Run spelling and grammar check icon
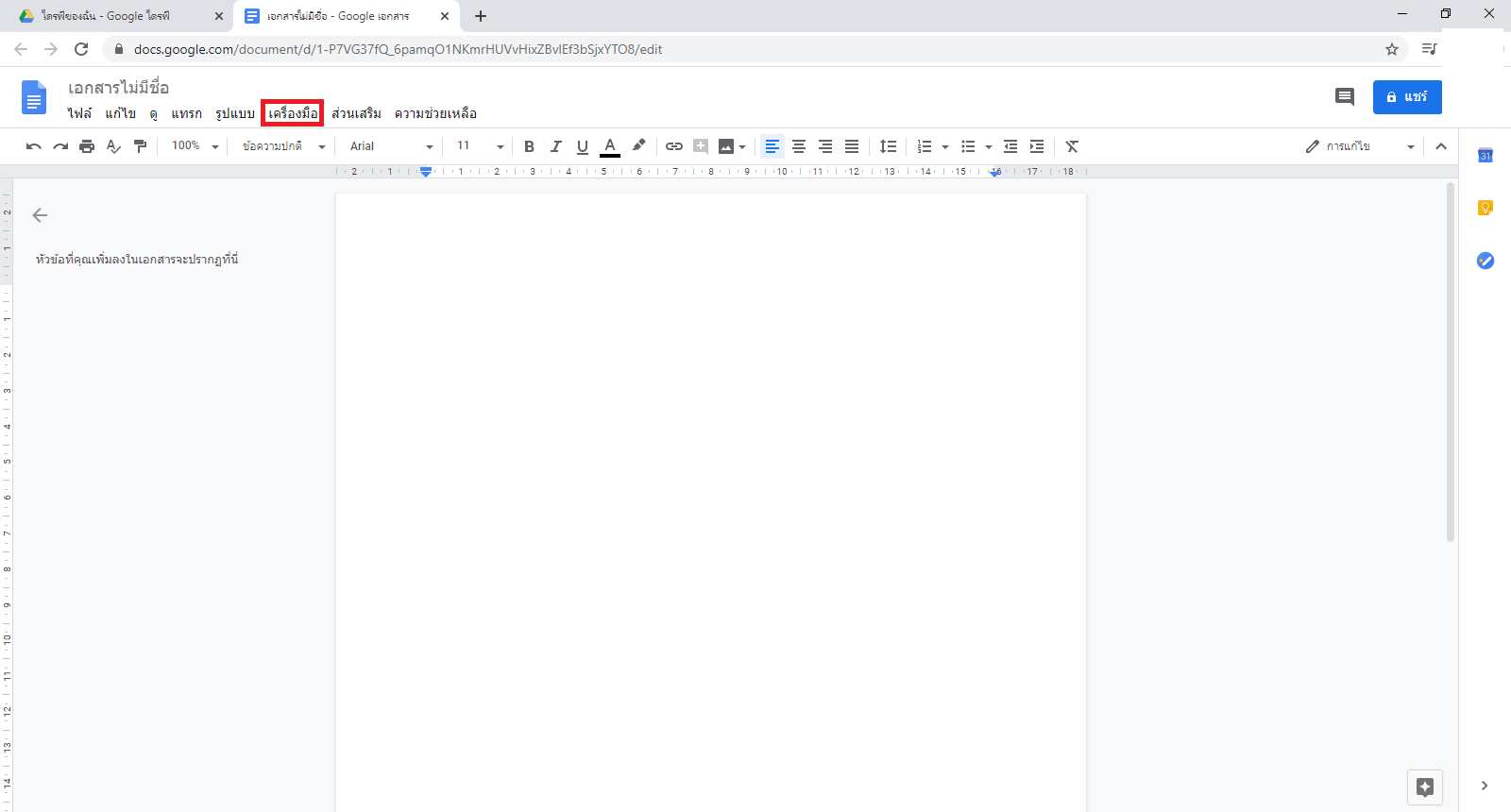The height and width of the screenshot is (812, 1511). click(113, 146)
